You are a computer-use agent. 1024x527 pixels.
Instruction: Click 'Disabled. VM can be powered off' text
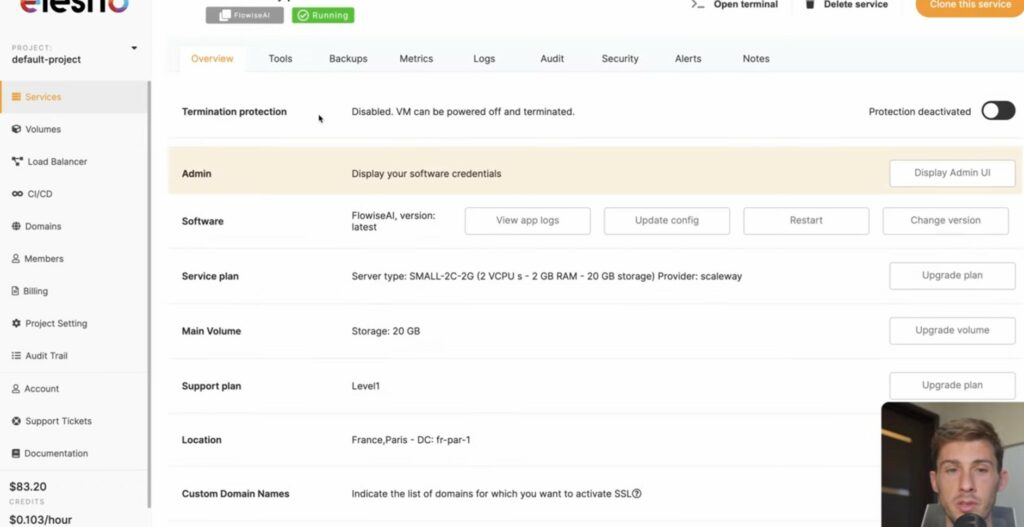click(463, 112)
